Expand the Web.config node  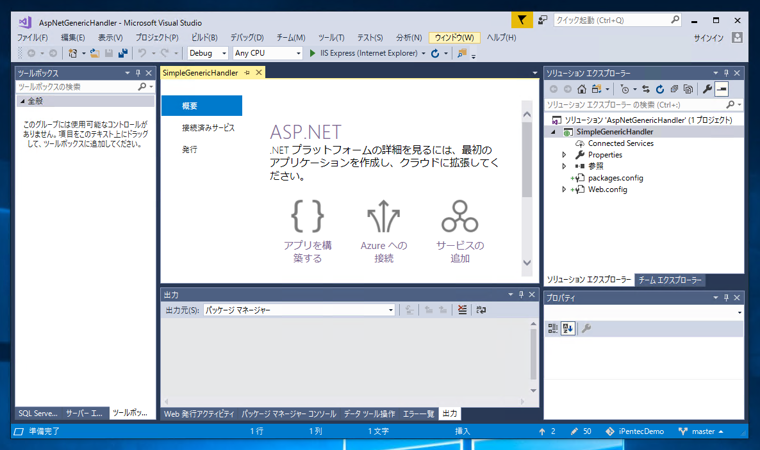pyautogui.click(x=564, y=190)
